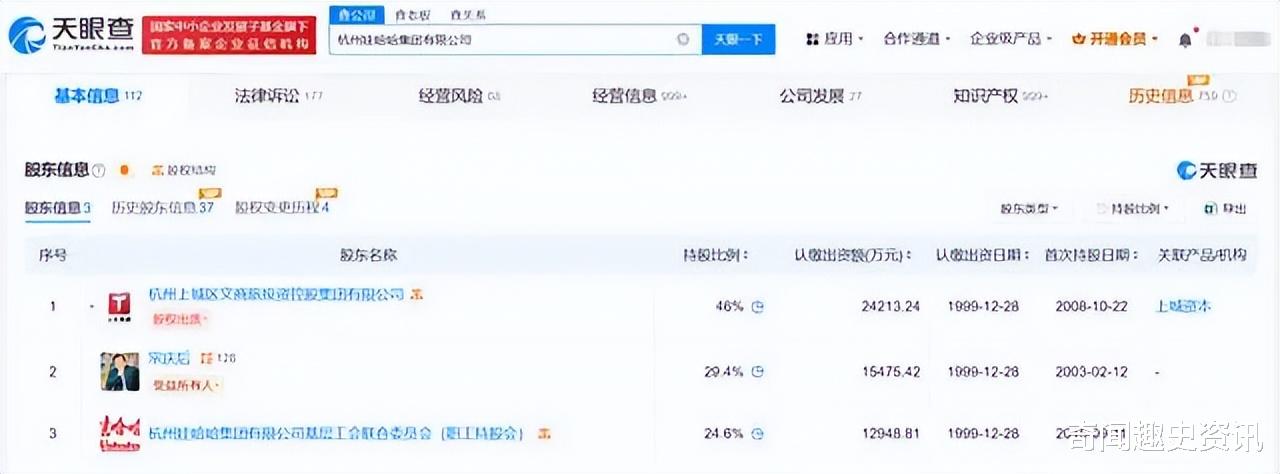Switch to the 知识产权 tab
1280x474 pixels.
click(x=1001, y=96)
